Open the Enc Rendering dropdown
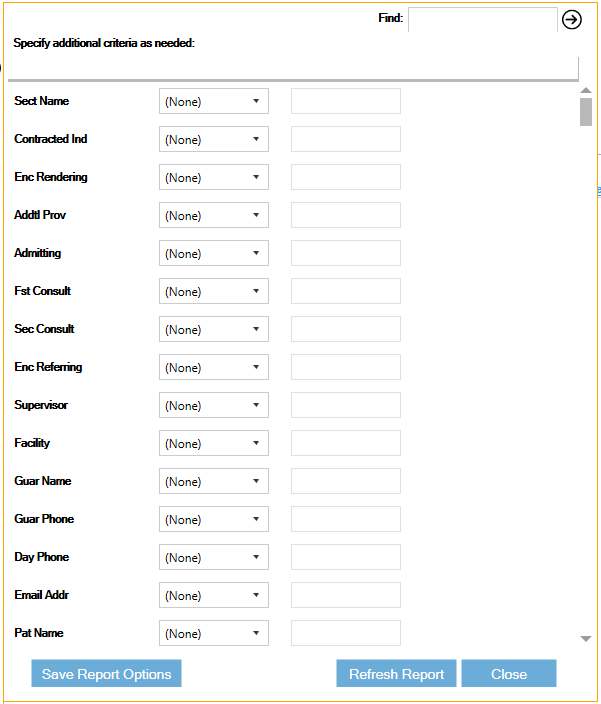Image resolution: width=601 pixels, height=704 pixels. (x=214, y=177)
